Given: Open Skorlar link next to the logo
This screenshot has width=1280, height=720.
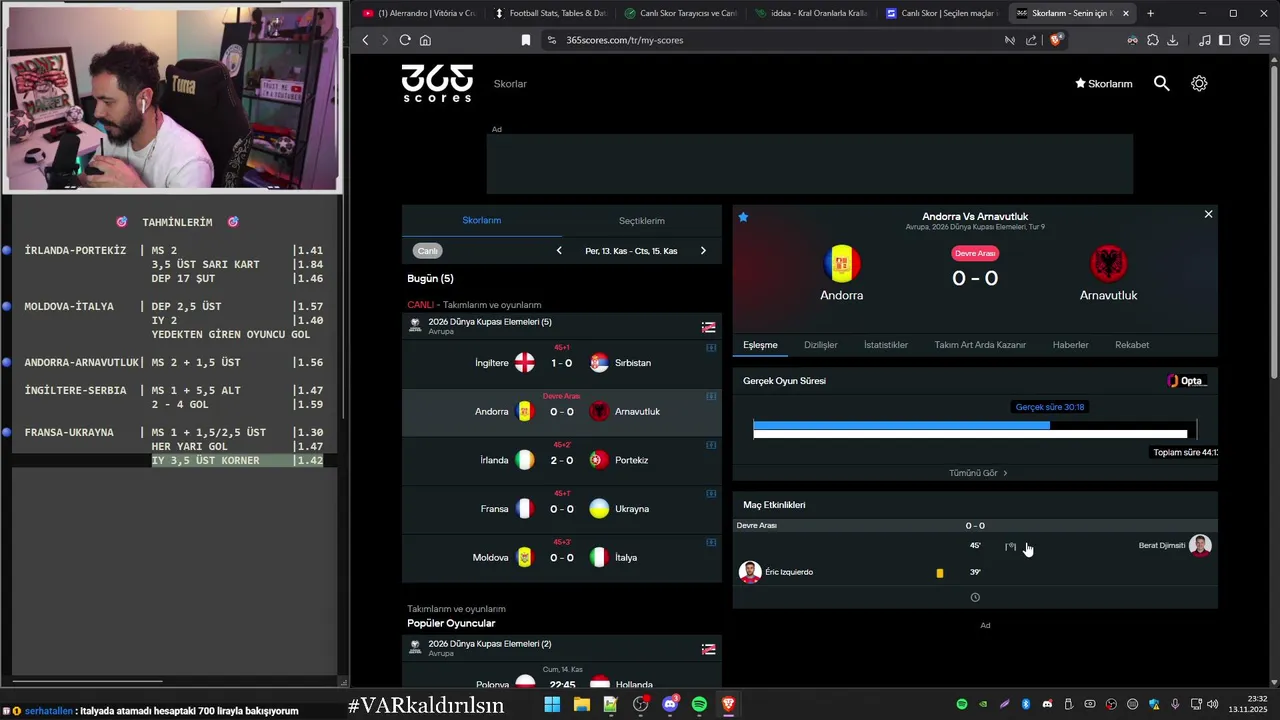Looking at the screenshot, I should pyautogui.click(x=510, y=84).
